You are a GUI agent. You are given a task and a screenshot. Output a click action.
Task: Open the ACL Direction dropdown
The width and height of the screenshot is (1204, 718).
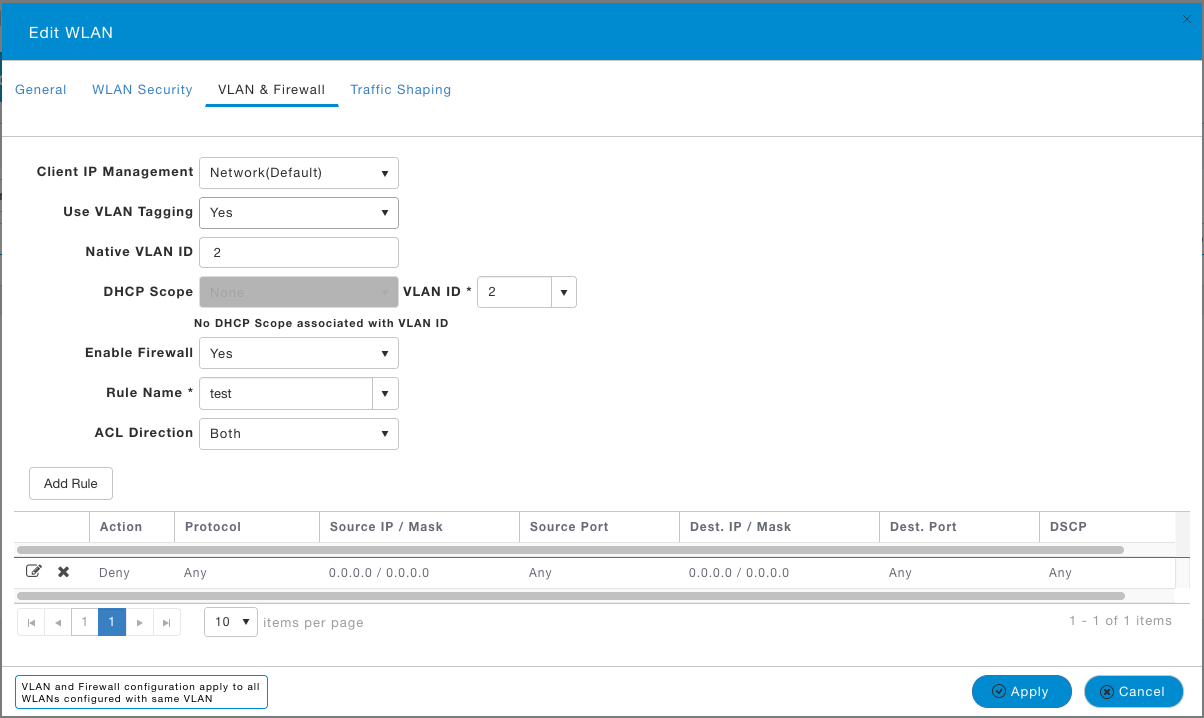383,433
